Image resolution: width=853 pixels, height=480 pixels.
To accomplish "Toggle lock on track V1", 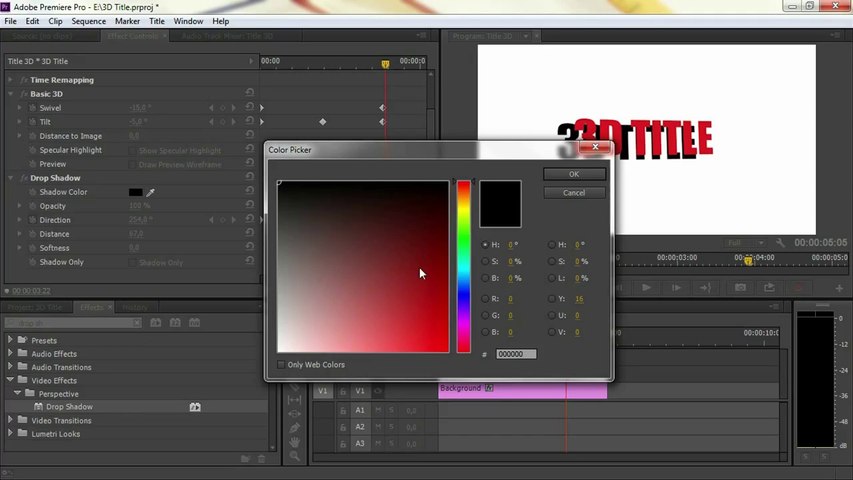I will click(x=343, y=391).
